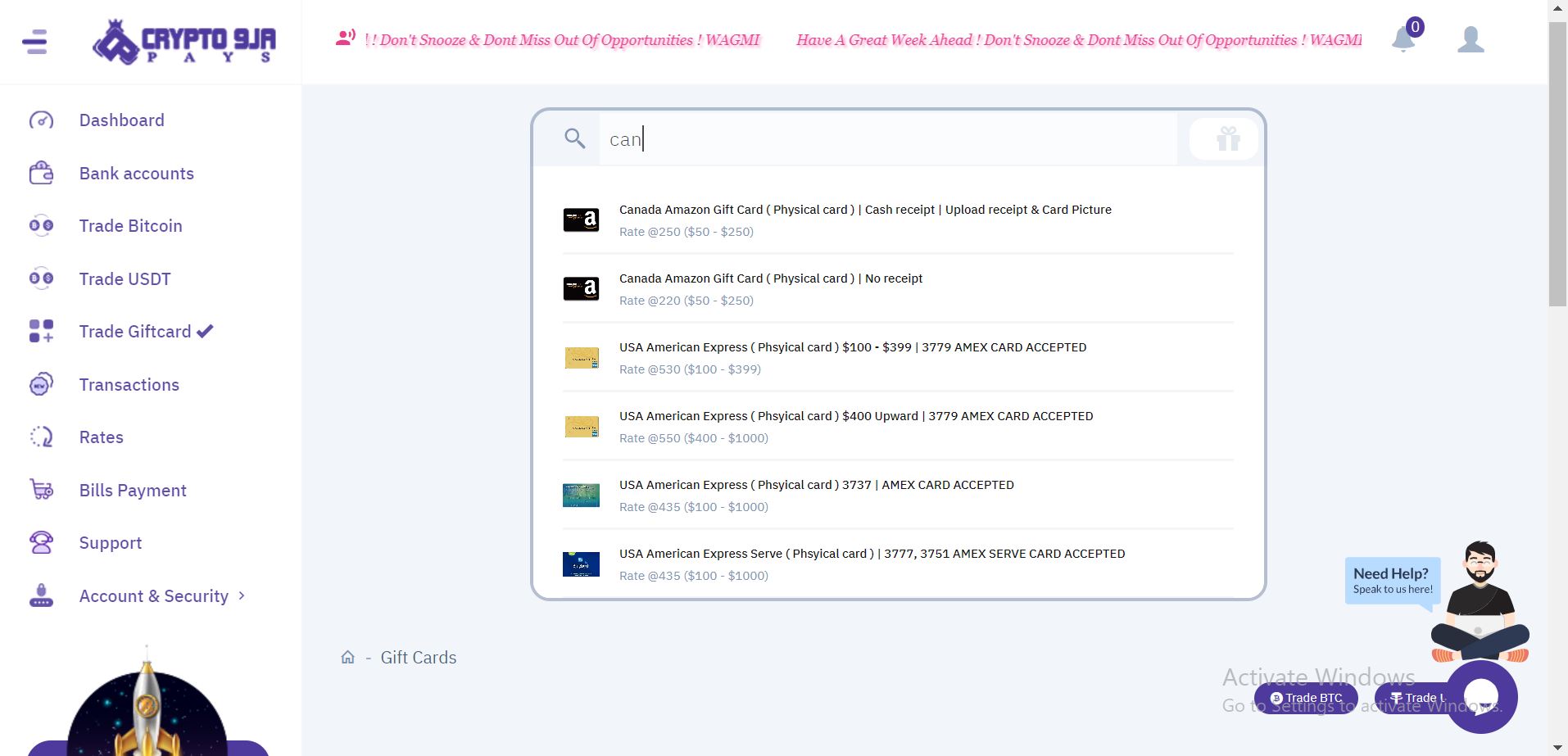This screenshot has width=1568, height=756.
Task: Click the Bills Payment cart icon
Action: coord(41,490)
